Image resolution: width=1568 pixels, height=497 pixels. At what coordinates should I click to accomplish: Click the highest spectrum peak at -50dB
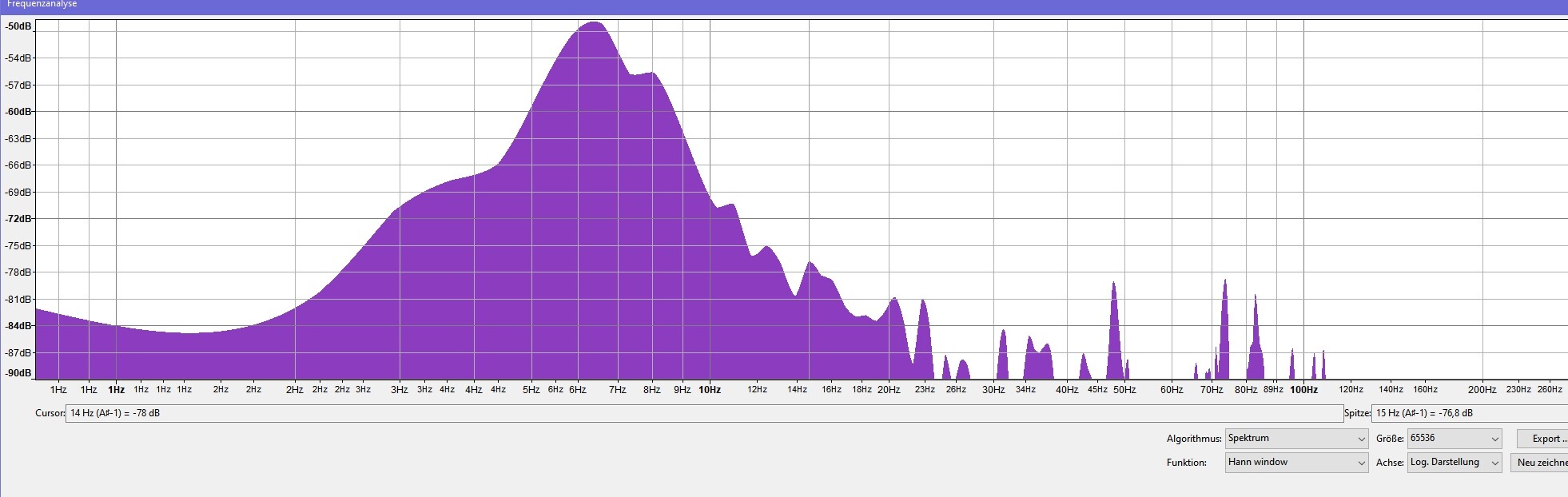pos(594,24)
